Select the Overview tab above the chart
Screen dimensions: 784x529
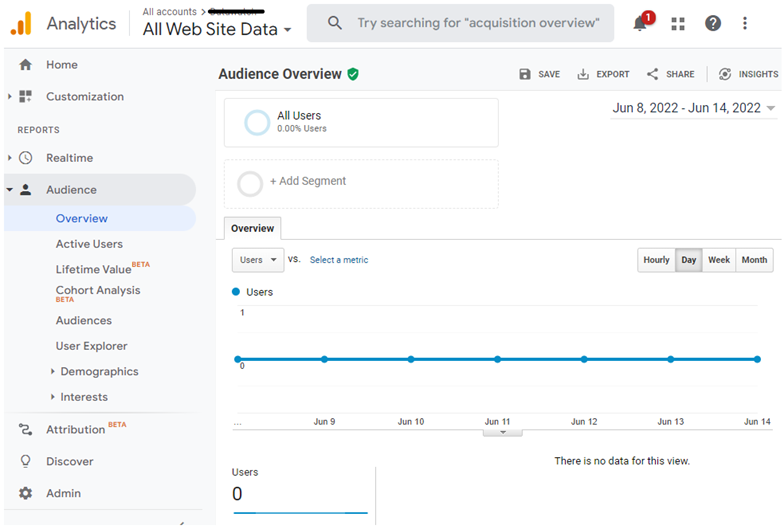(252, 228)
